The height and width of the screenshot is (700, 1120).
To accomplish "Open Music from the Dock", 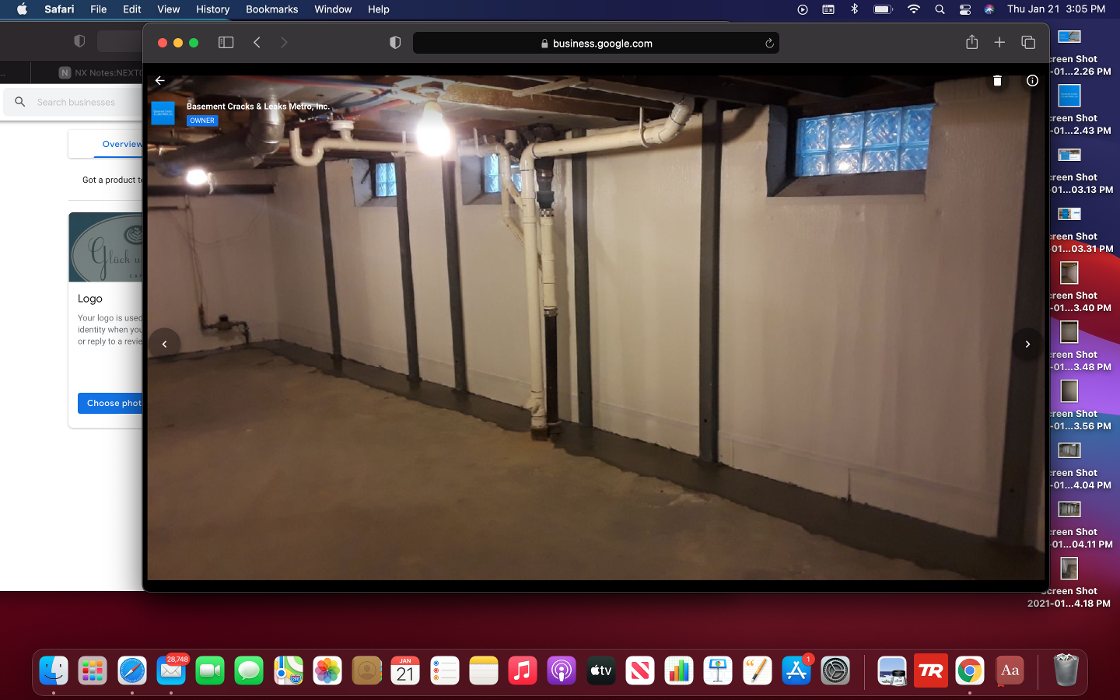I will (522, 671).
